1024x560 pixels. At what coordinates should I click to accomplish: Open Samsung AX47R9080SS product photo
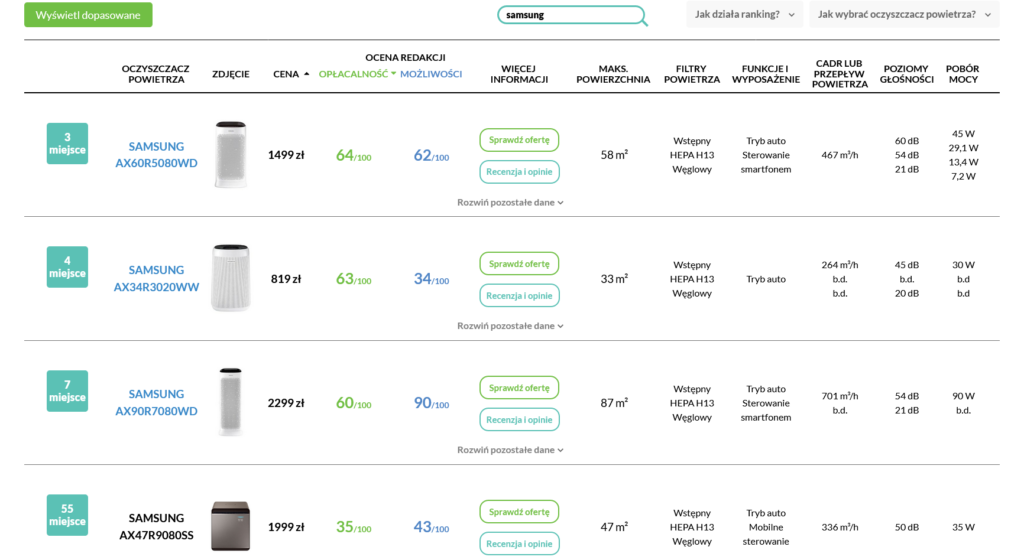(x=230, y=526)
